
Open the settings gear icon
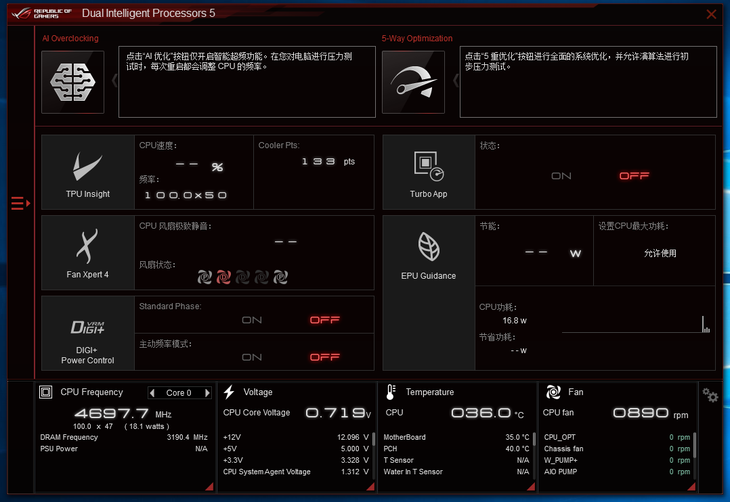710,395
